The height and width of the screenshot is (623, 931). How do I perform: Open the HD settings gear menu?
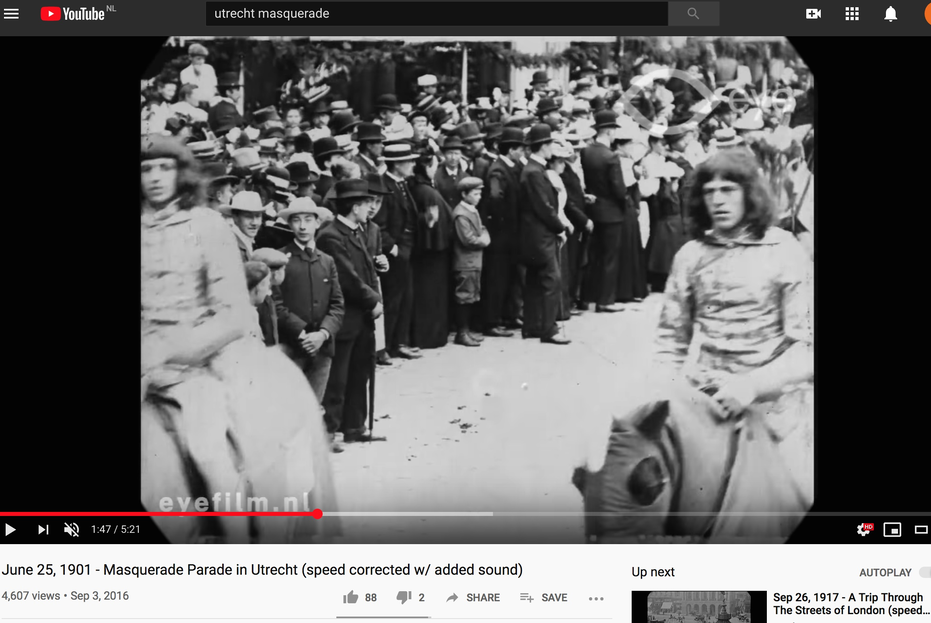[863, 529]
